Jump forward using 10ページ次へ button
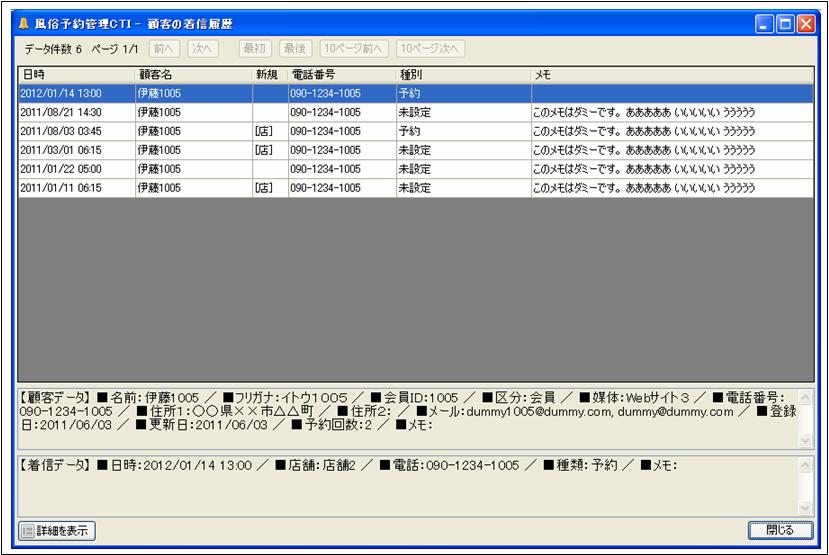The height and width of the screenshot is (555, 829). (430, 48)
